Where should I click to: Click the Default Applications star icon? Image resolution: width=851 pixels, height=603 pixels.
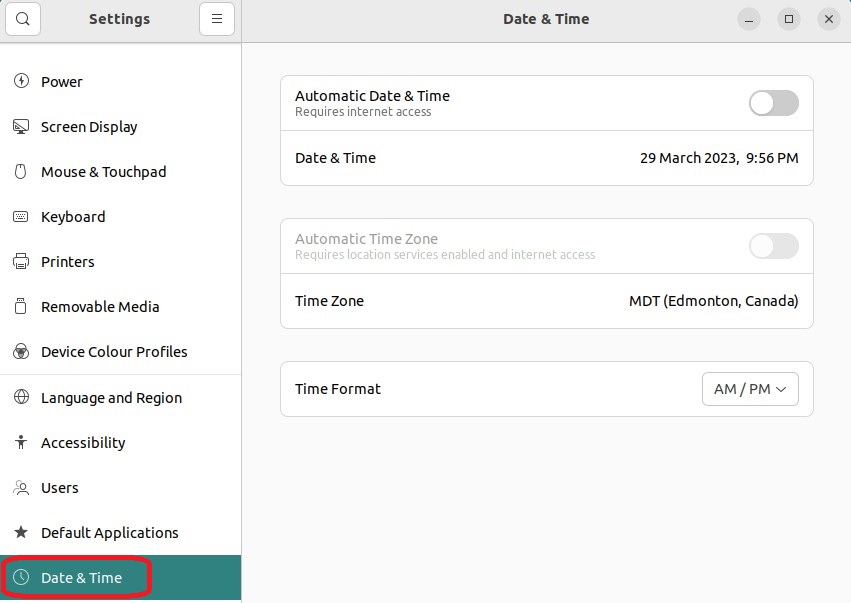coord(21,532)
